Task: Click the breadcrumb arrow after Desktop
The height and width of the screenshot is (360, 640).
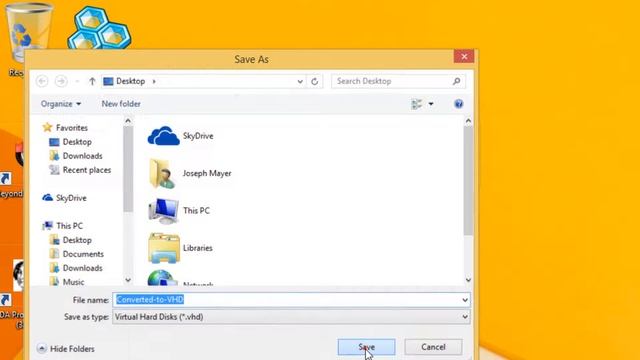Action: 154,81
